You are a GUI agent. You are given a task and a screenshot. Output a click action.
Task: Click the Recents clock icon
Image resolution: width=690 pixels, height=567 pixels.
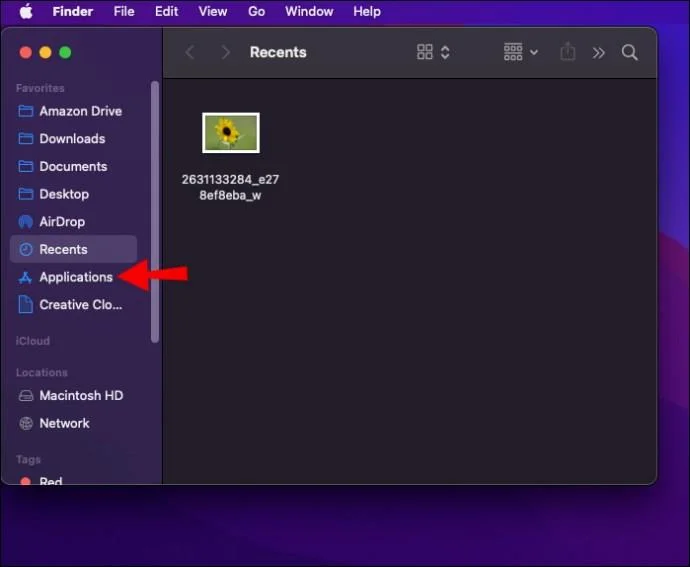tap(26, 250)
